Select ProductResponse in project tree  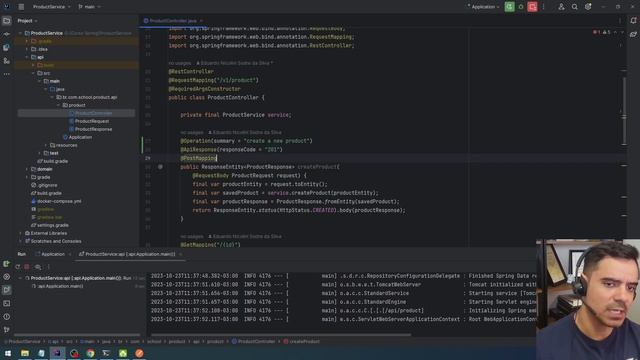coord(93,129)
